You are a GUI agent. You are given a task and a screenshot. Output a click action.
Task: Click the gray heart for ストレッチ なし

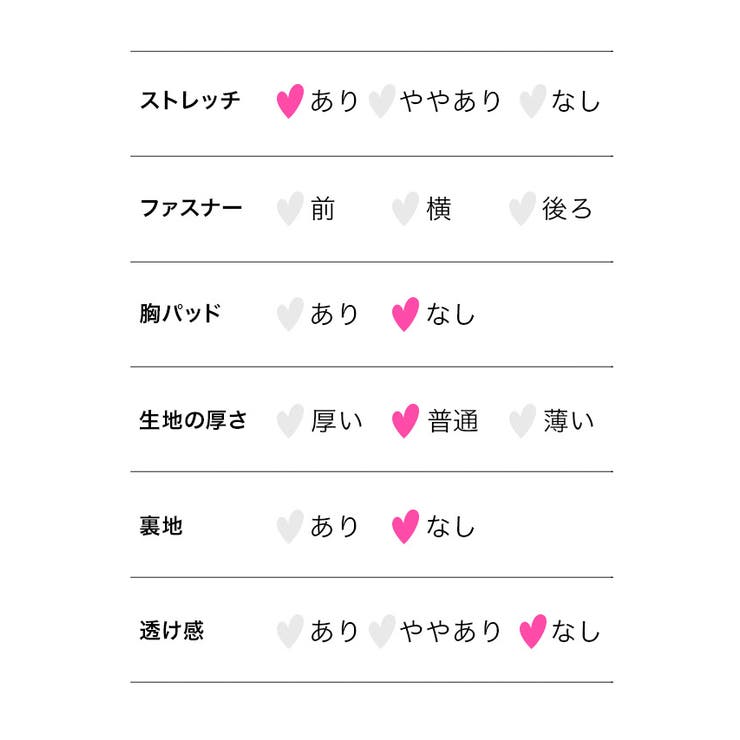(533, 101)
